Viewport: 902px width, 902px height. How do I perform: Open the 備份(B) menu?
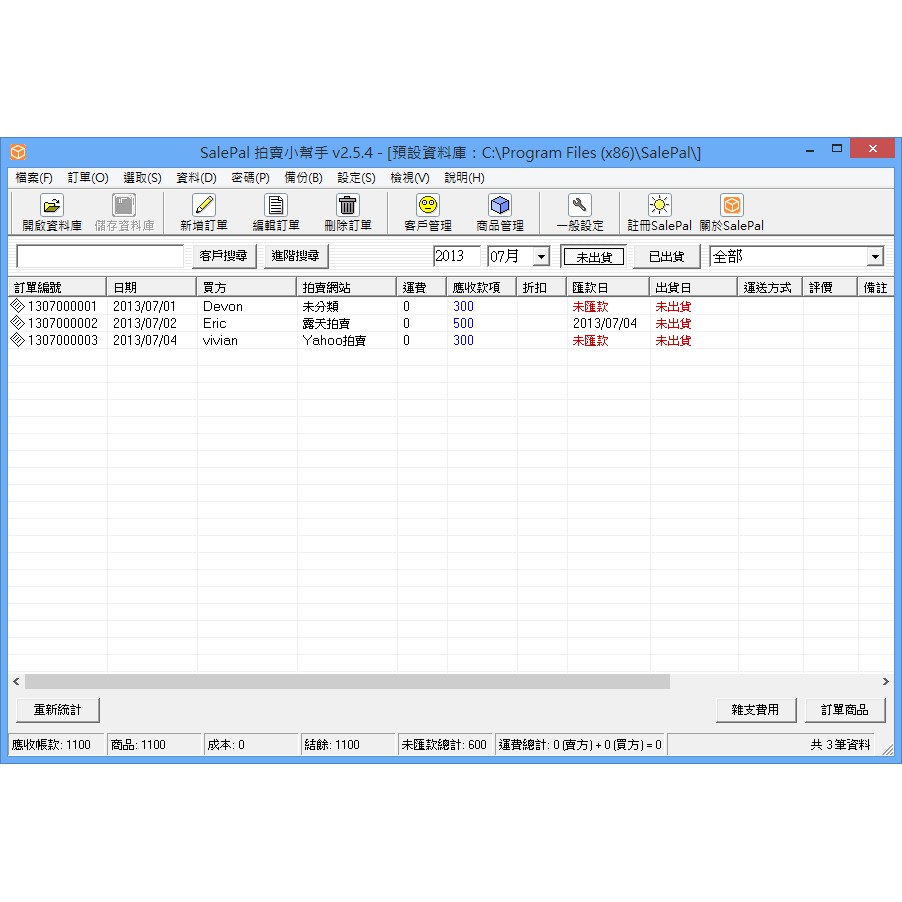click(303, 177)
